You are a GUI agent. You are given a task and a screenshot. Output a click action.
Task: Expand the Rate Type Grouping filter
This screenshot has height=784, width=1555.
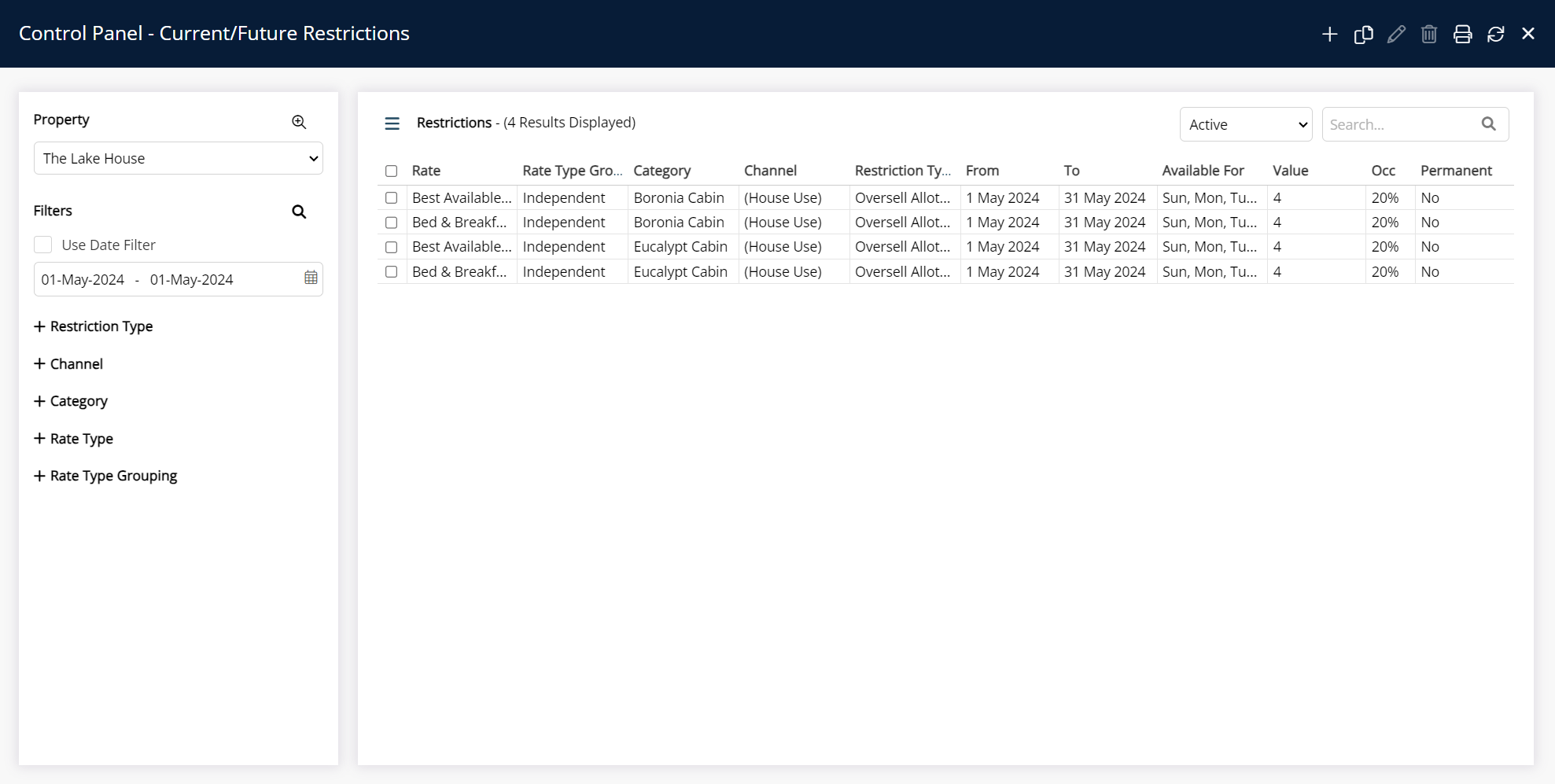[105, 476]
